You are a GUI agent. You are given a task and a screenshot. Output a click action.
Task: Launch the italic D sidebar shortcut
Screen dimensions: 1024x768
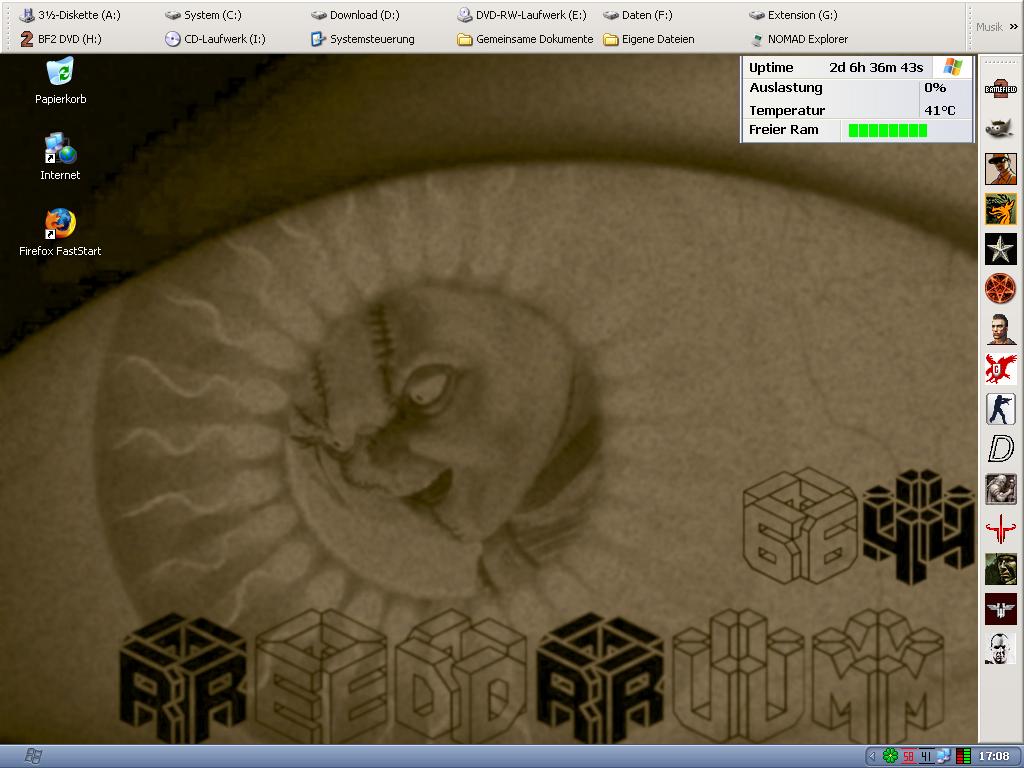tap(1000, 448)
